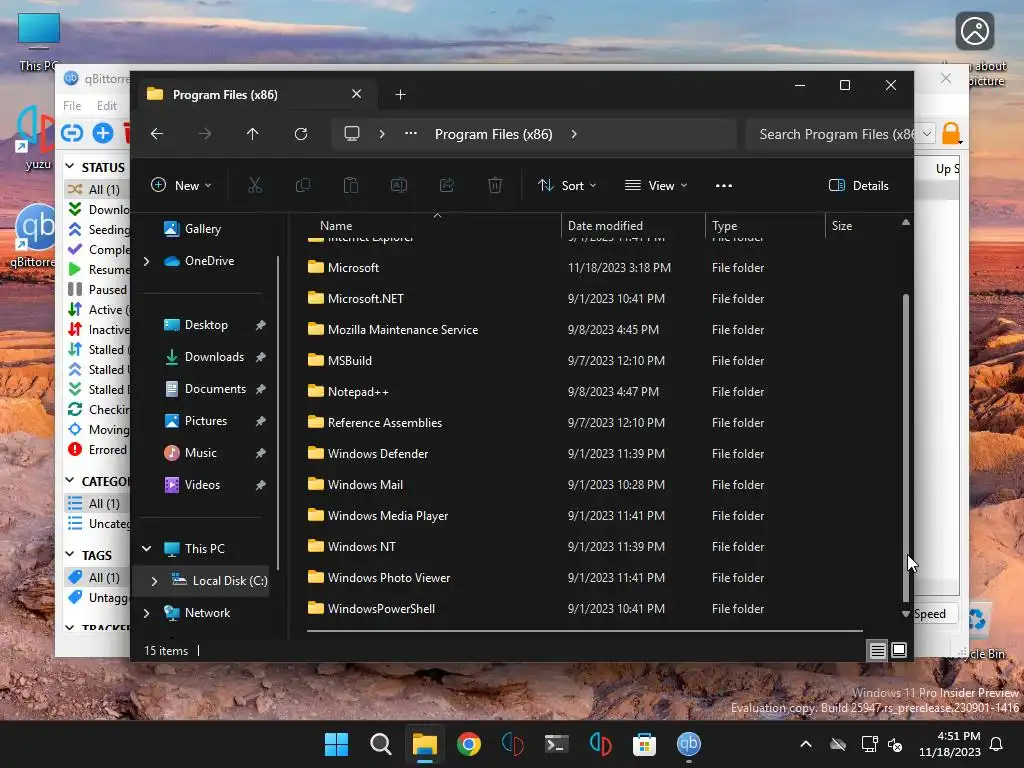1024x768 pixels.
Task: Click the ellipsis in the address breadcrumb
Action: (411, 133)
